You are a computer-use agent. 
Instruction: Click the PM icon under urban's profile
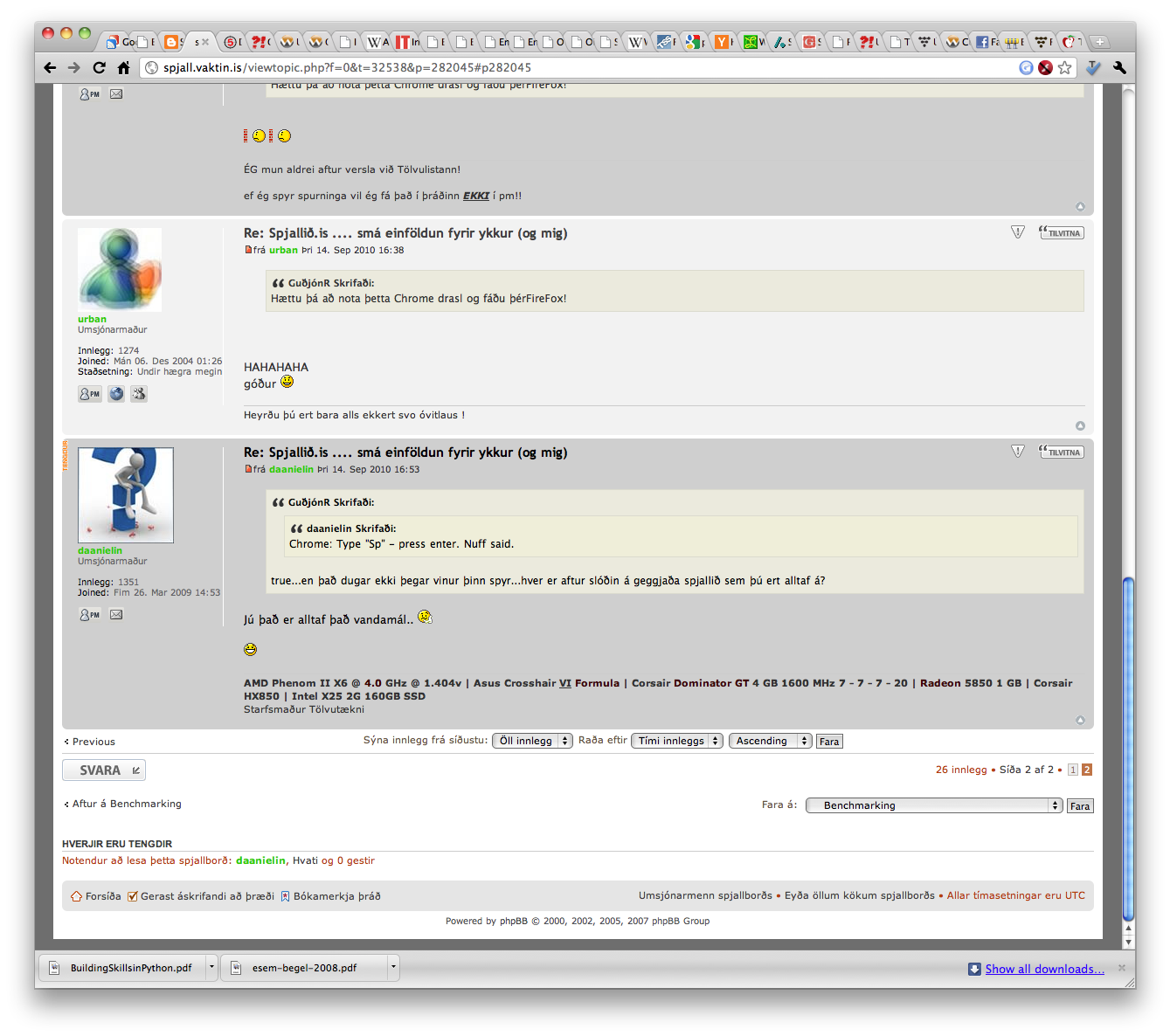[x=89, y=394]
